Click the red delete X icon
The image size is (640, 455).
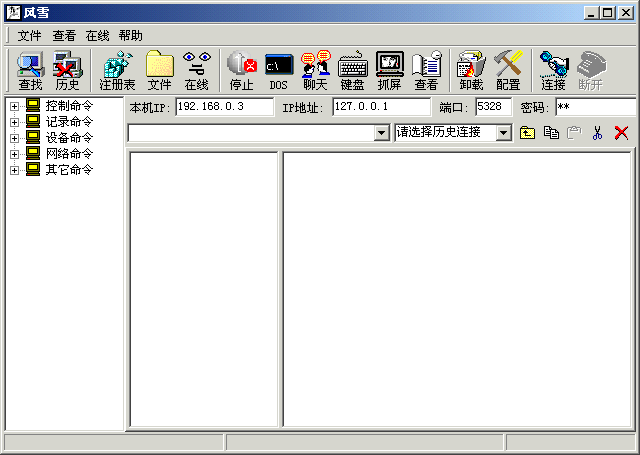click(621, 133)
